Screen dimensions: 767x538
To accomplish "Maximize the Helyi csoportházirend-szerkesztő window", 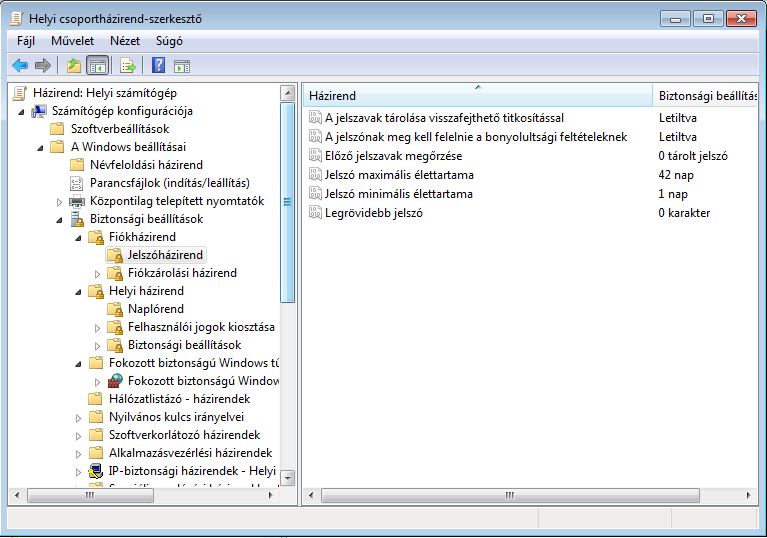I will (x=708, y=19).
